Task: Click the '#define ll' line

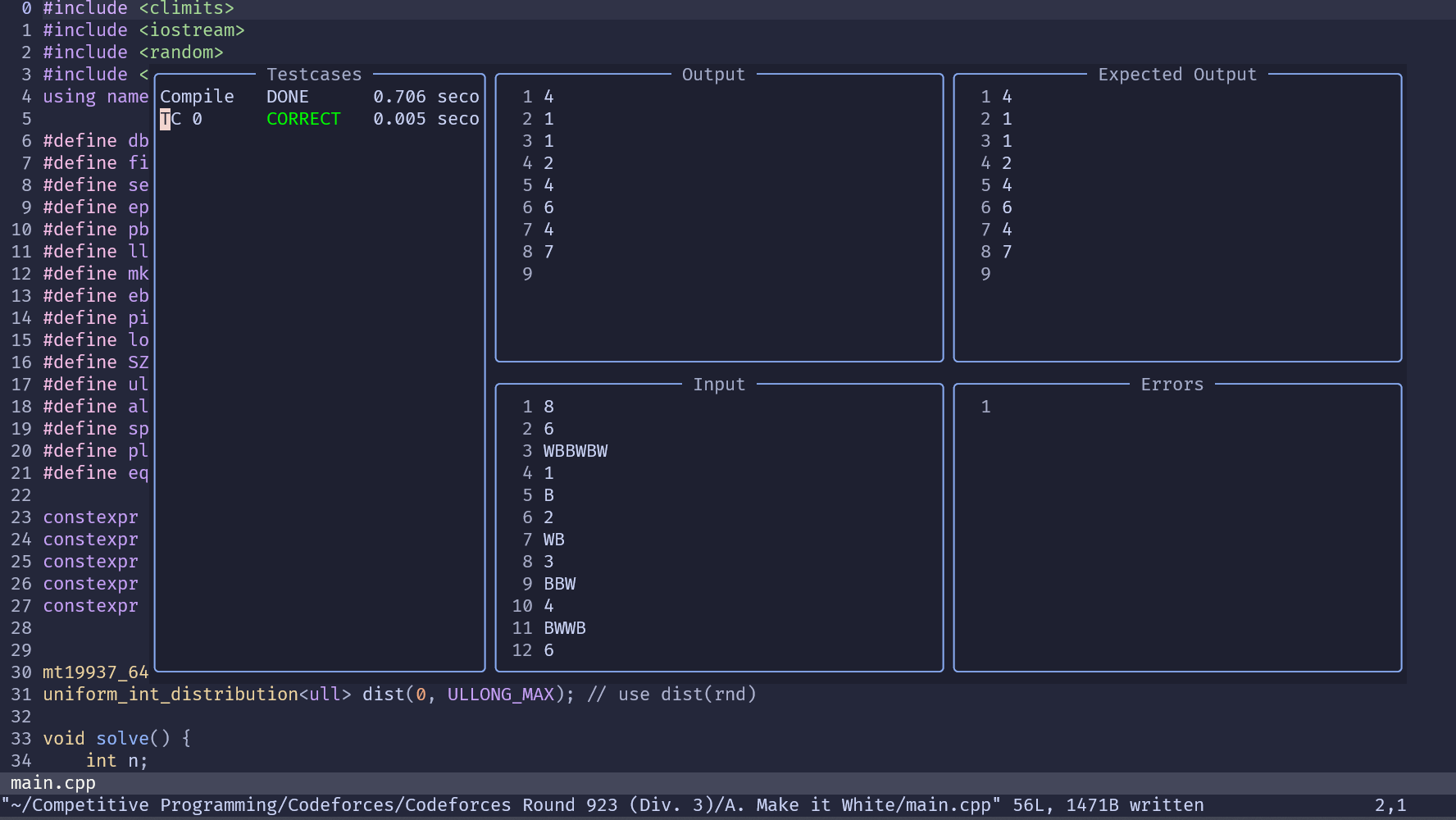Action: coord(96,252)
